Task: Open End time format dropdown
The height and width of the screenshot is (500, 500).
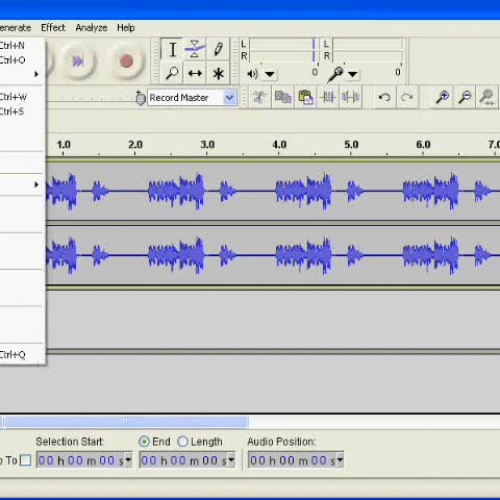Action: tap(231, 460)
